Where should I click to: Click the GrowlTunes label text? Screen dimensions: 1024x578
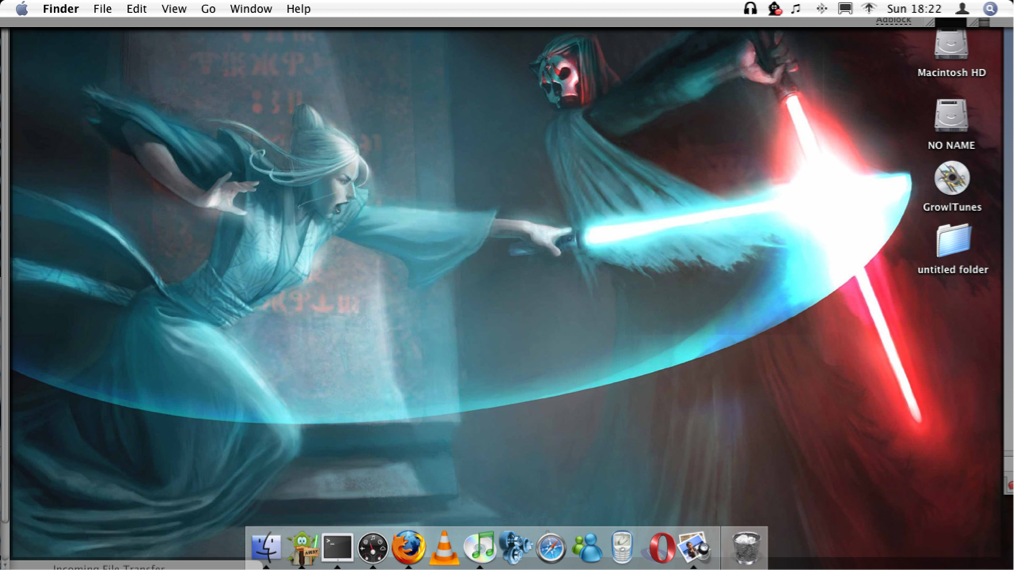[x=952, y=207]
